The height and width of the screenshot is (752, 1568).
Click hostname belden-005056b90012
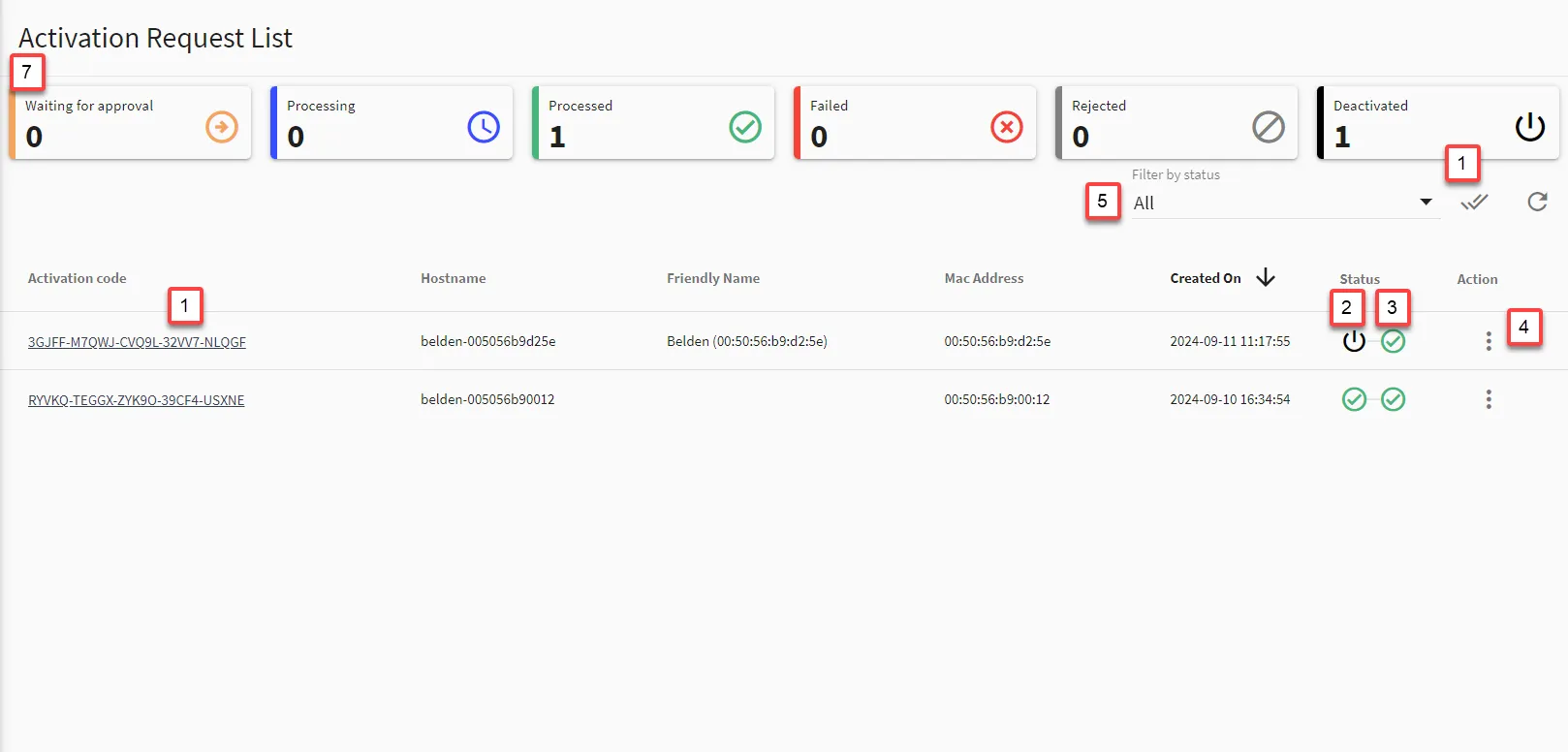487,399
